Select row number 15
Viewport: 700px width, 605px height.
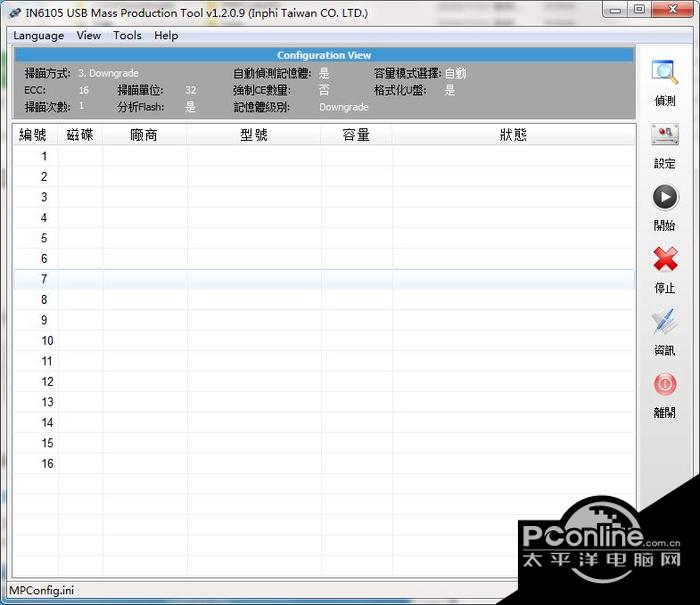pos(324,443)
